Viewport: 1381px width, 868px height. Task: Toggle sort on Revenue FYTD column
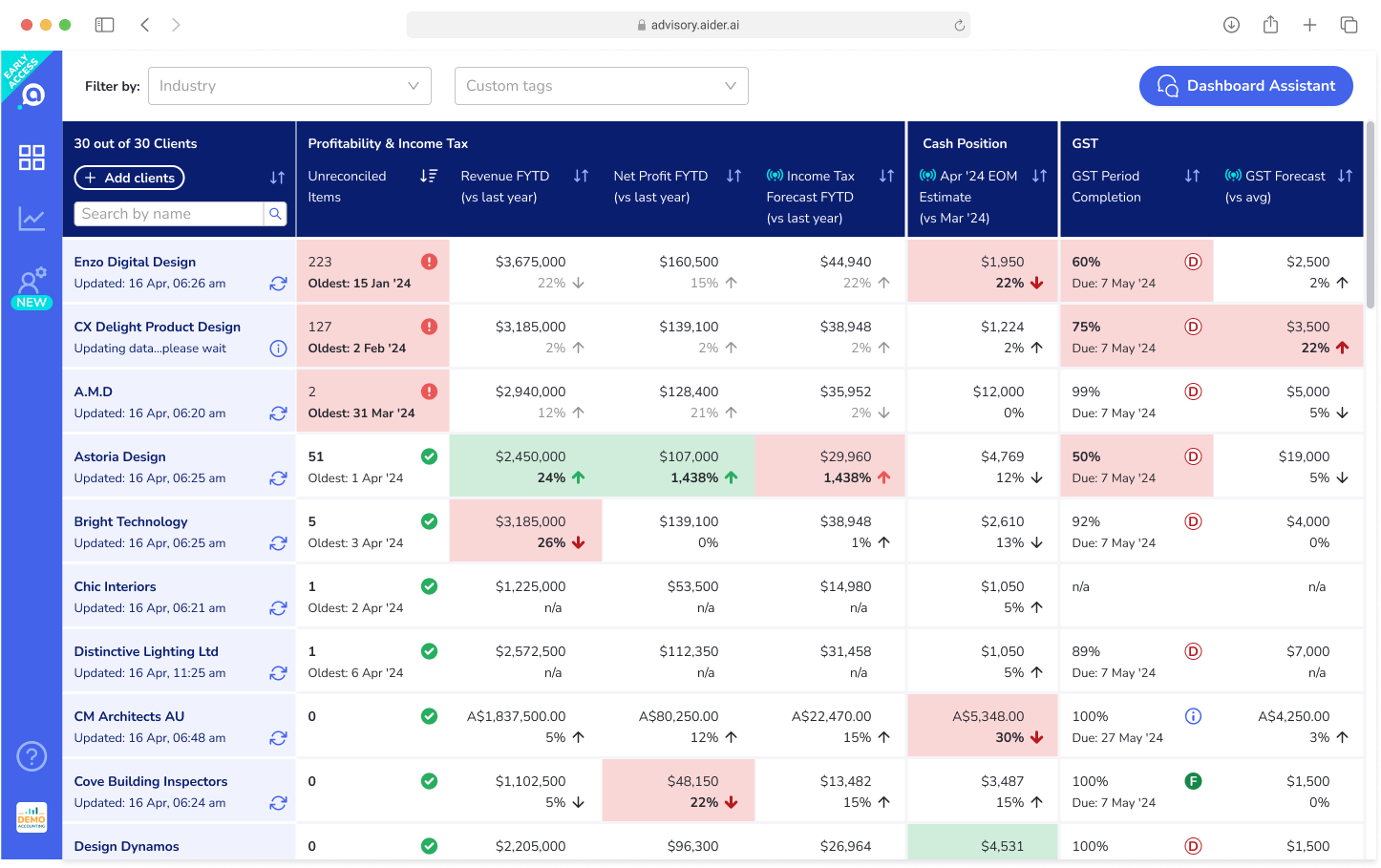[x=581, y=176]
